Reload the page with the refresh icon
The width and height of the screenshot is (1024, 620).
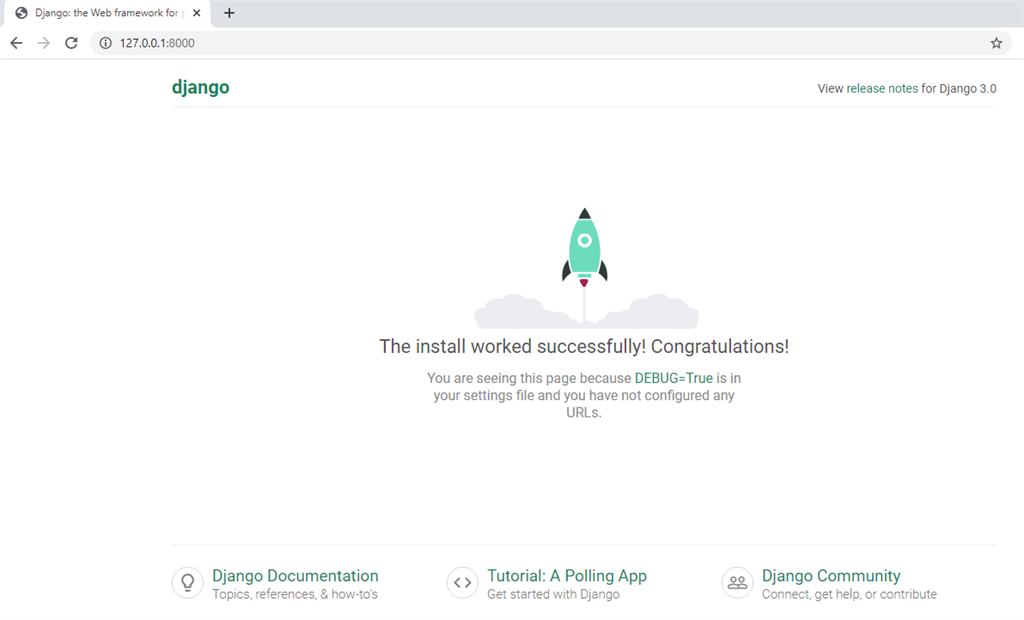(x=71, y=43)
